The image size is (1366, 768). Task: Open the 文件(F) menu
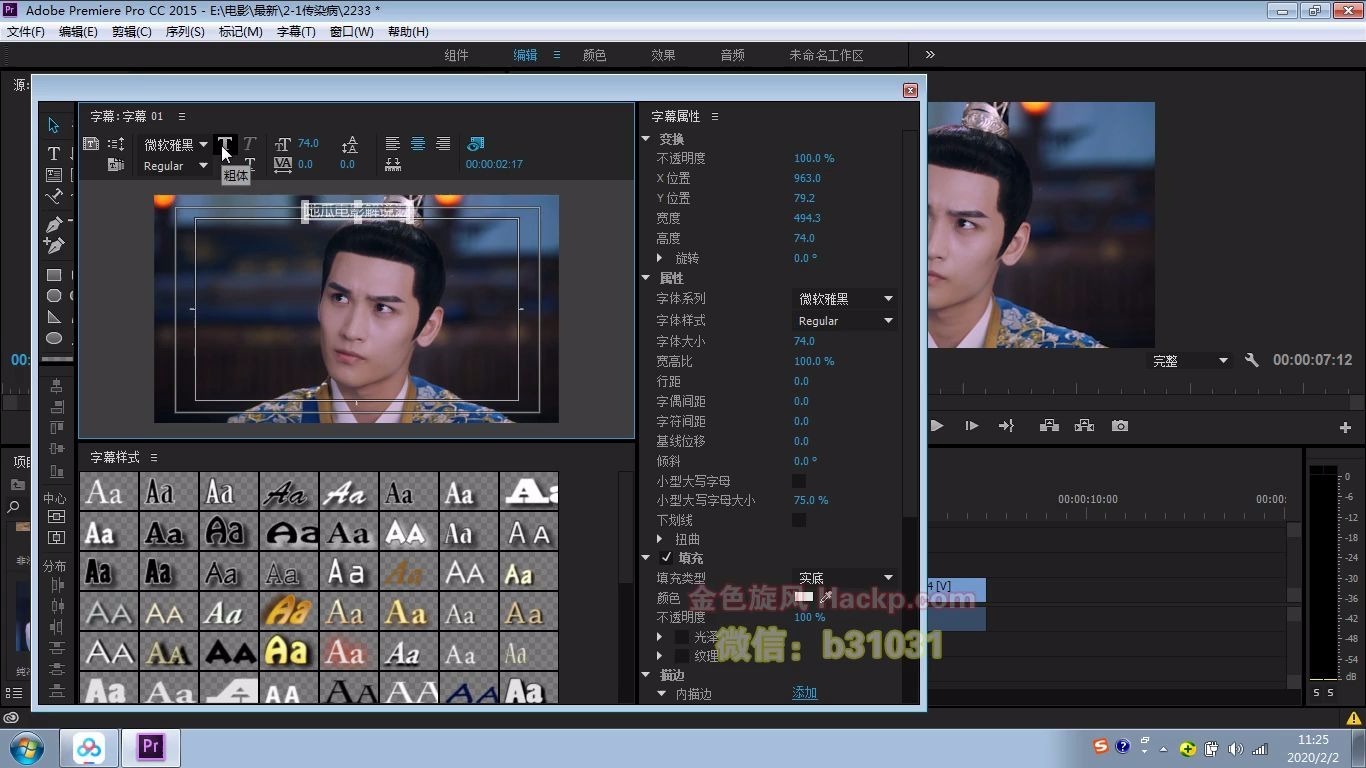(26, 32)
